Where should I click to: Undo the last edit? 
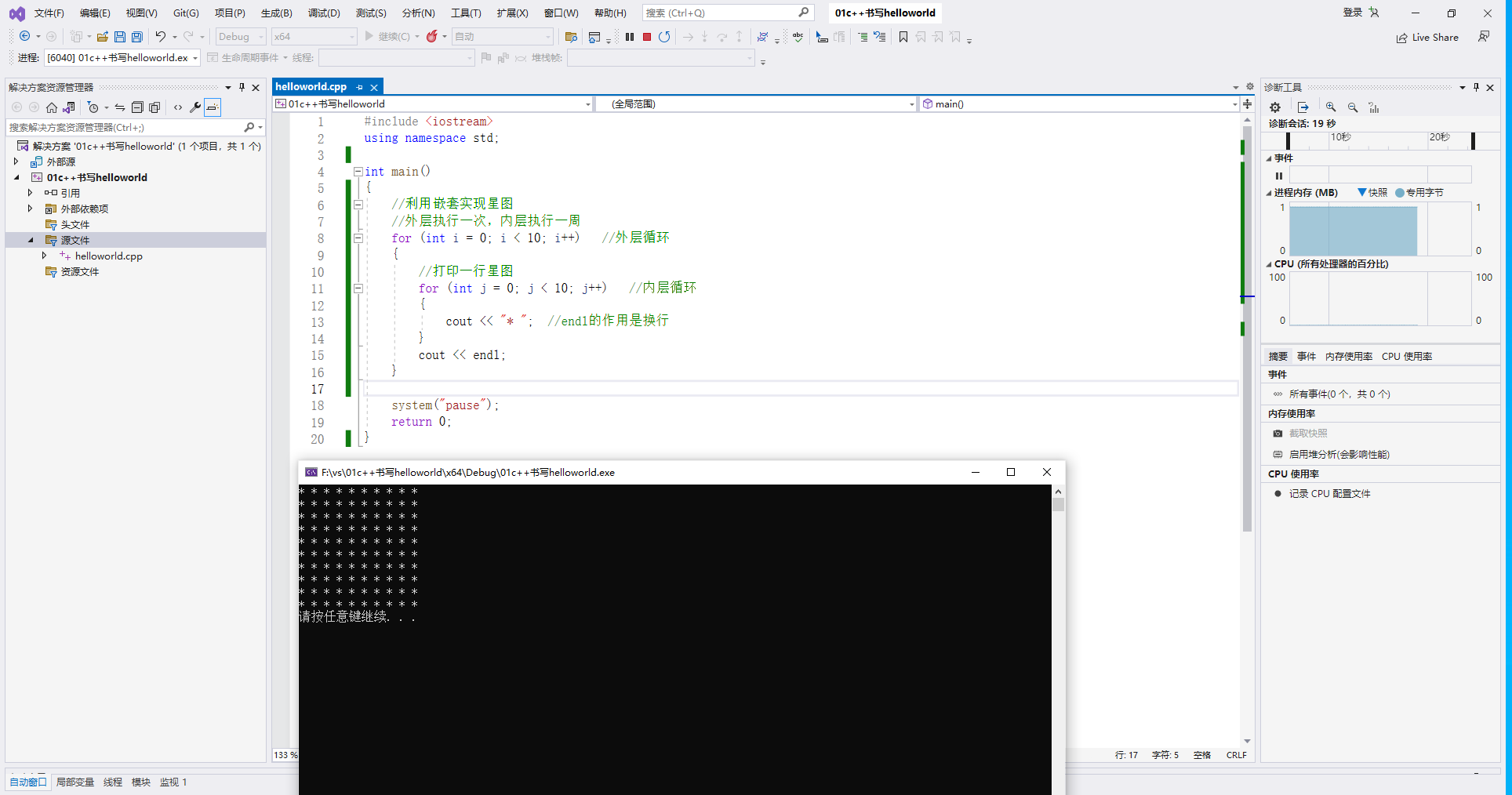coord(161,37)
